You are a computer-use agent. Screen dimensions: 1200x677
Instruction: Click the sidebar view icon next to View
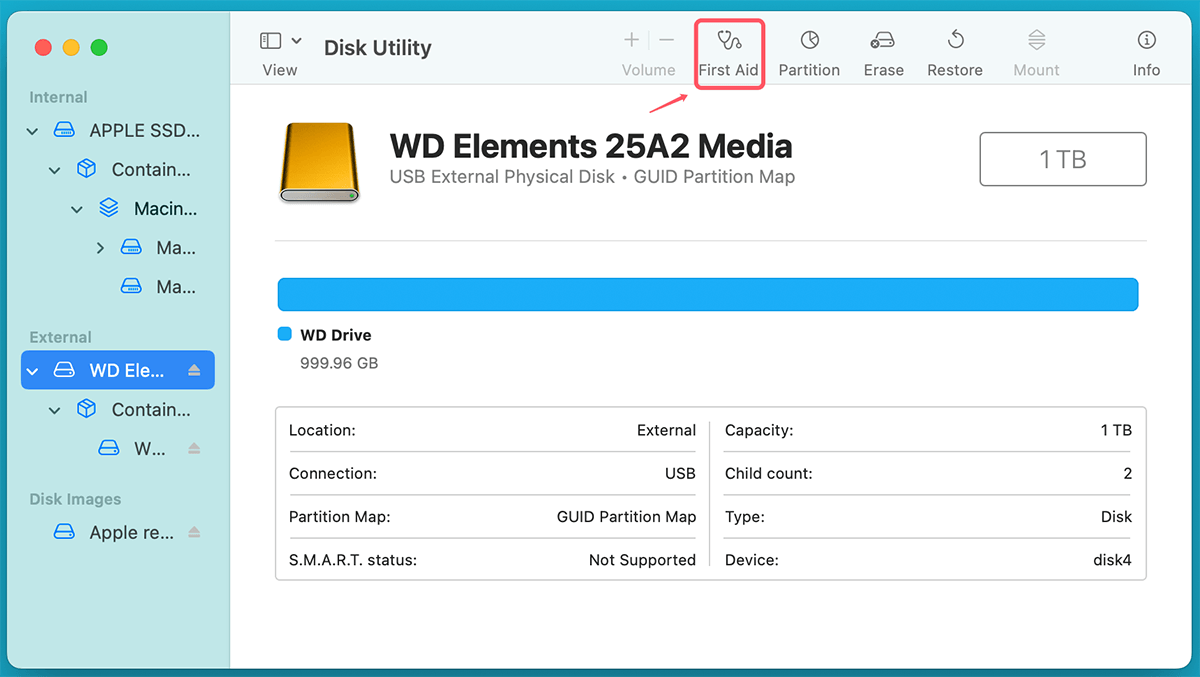coord(269,40)
